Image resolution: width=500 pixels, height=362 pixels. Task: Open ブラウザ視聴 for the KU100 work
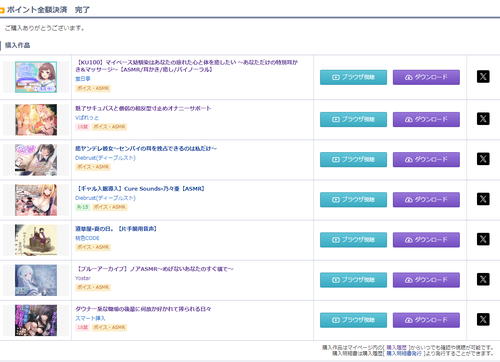click(x=353, y=77)
